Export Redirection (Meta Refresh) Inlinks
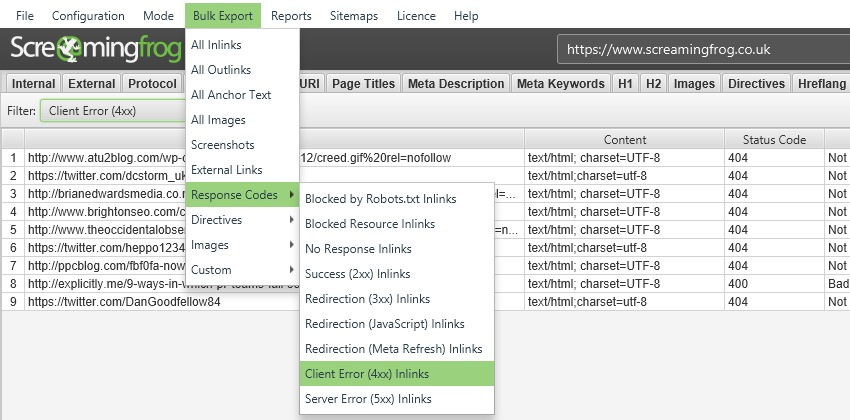Image resolution: width=850 pixels, height=420 pixels. (397, 348)
